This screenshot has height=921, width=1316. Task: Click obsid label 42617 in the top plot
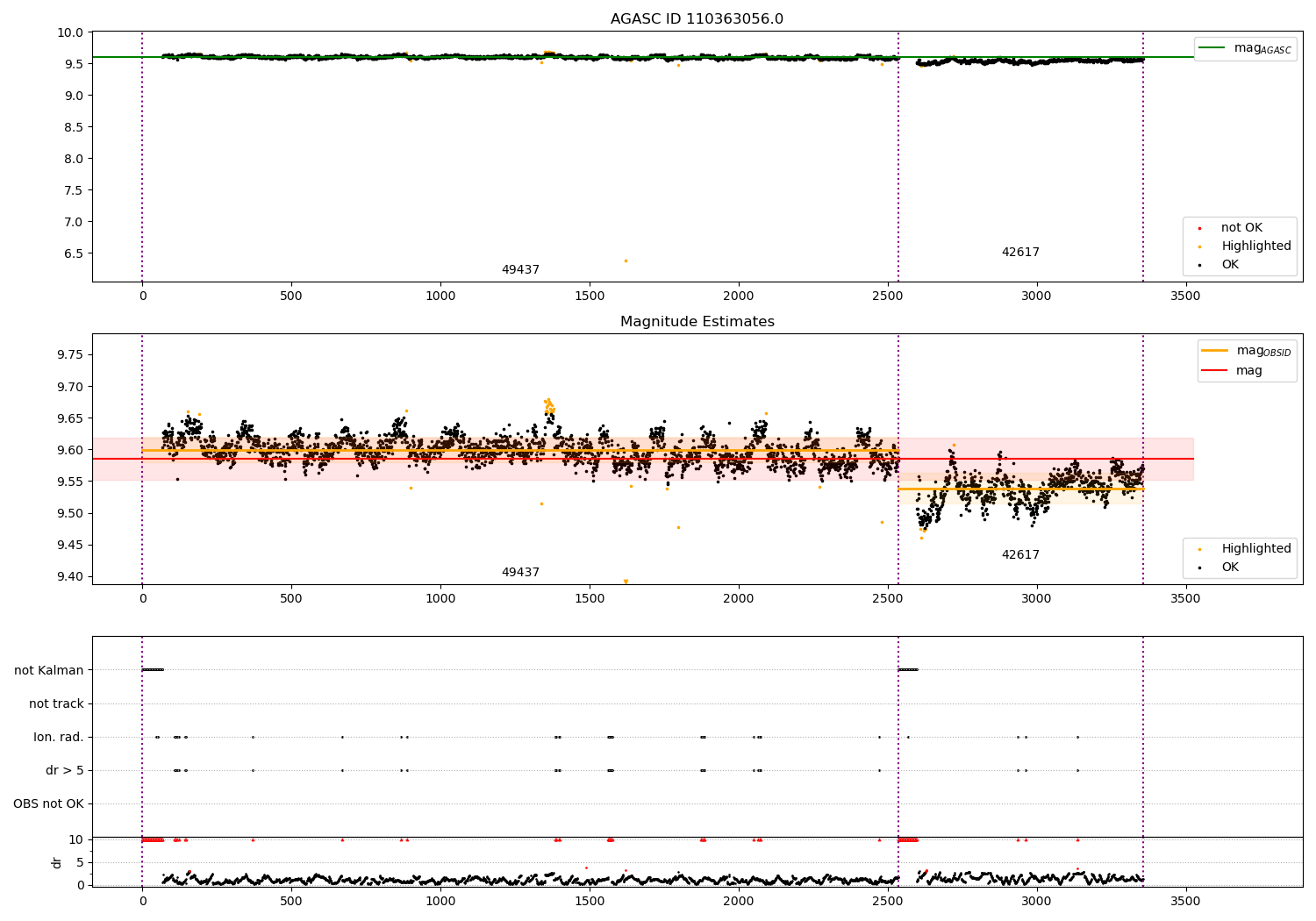pyautogui.click(x=1020, y=253)
